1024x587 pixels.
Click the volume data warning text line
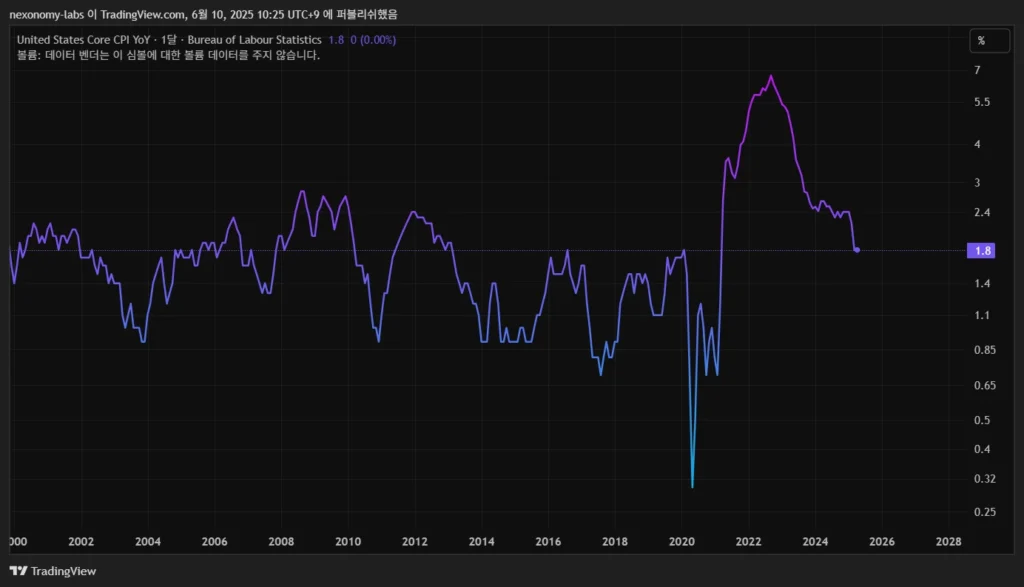tap(168, 55)
